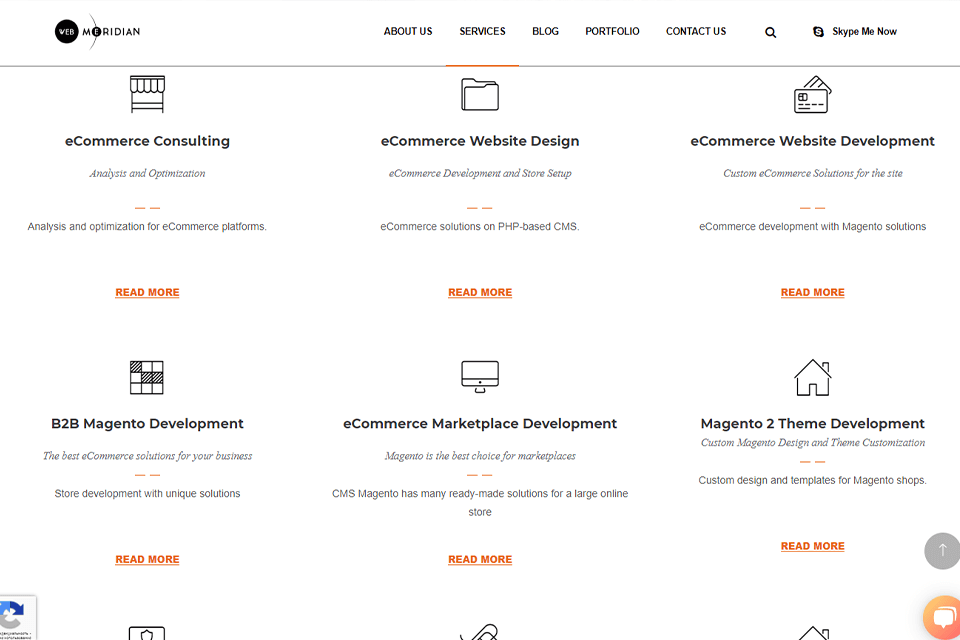Click the Web Meridian logo
This screenshot has height=640, width=960.
coord(97,32)
